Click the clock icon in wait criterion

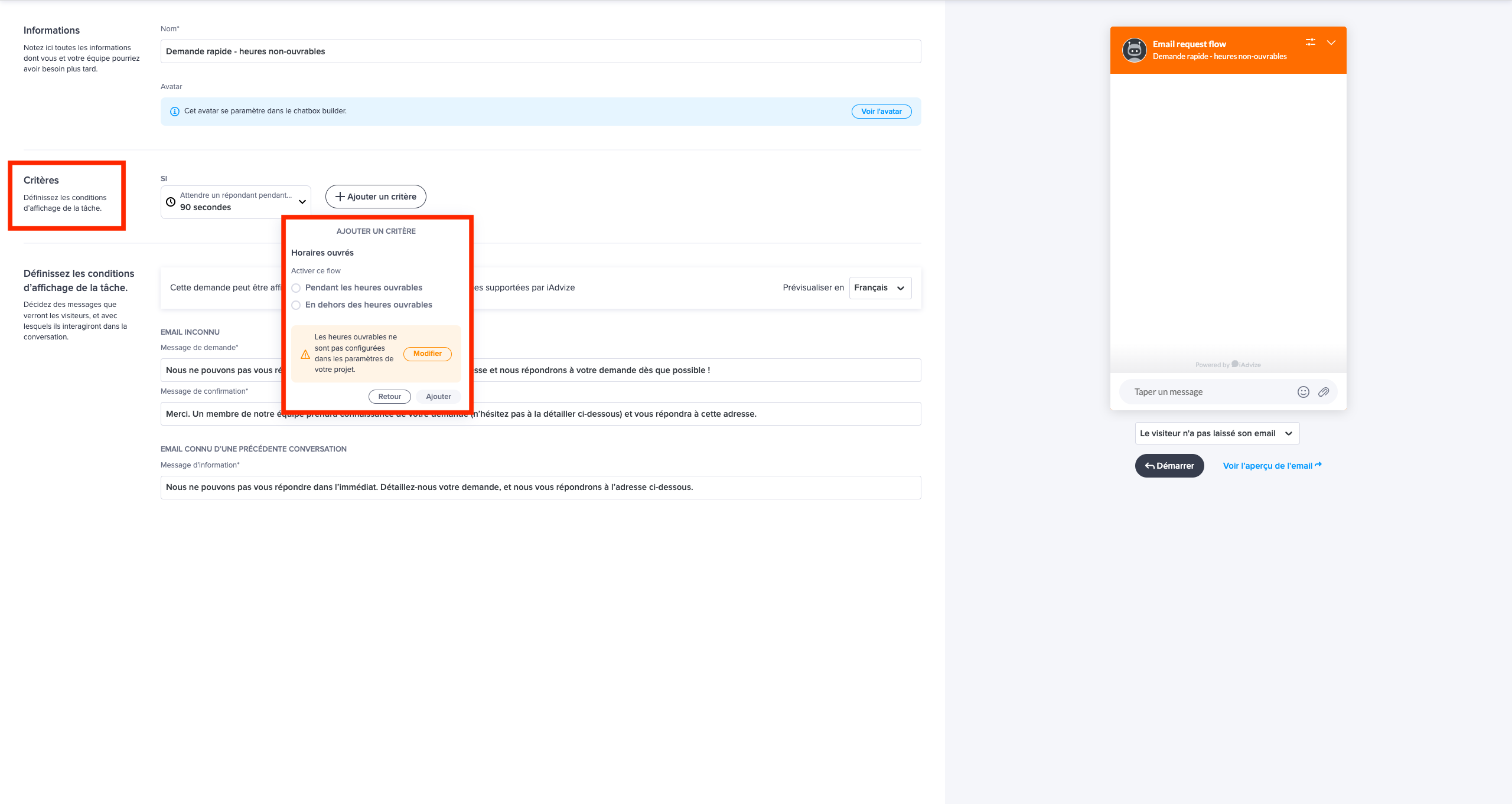[171, 202]
